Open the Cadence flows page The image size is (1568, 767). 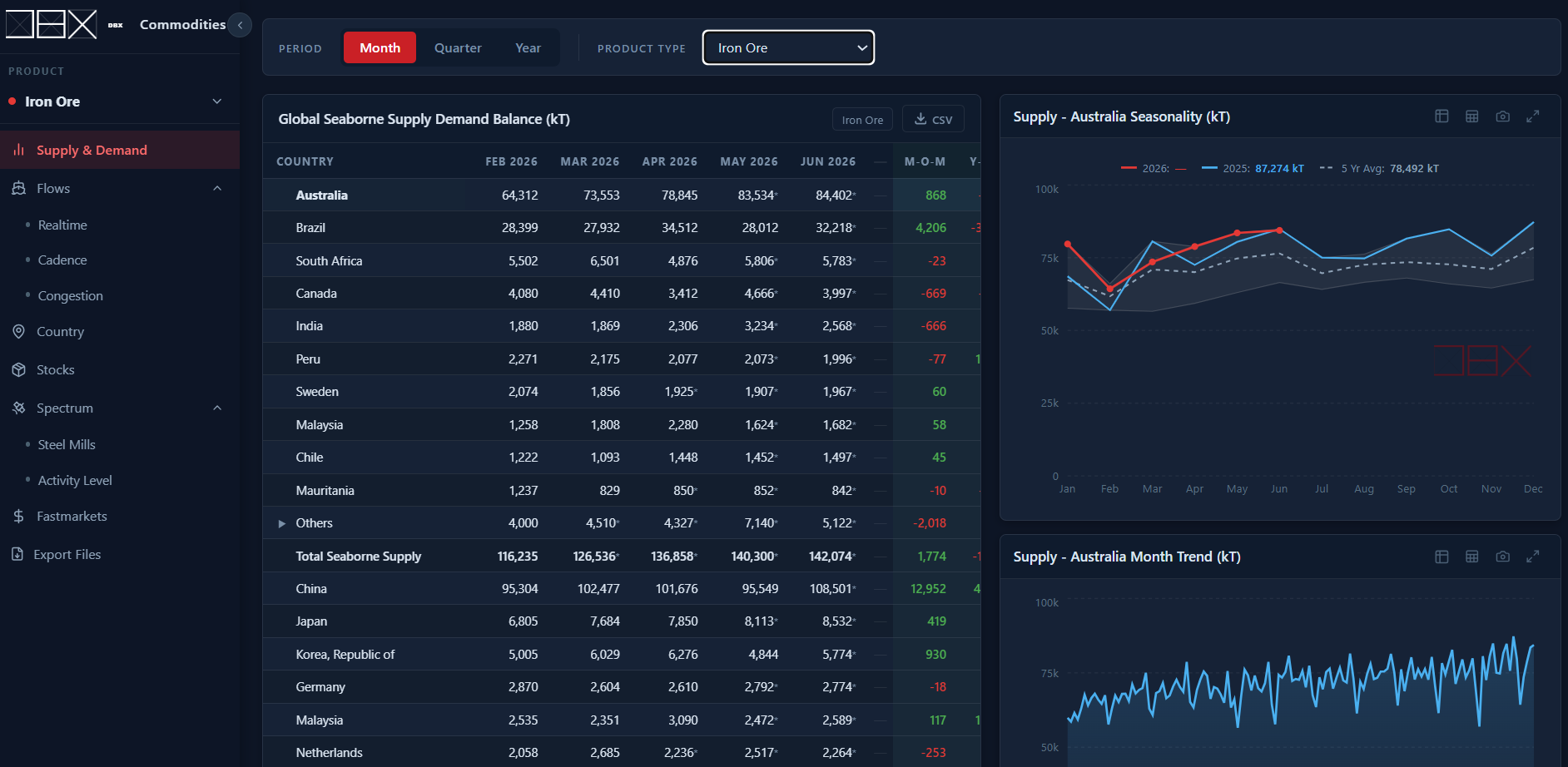coord(62,260)
